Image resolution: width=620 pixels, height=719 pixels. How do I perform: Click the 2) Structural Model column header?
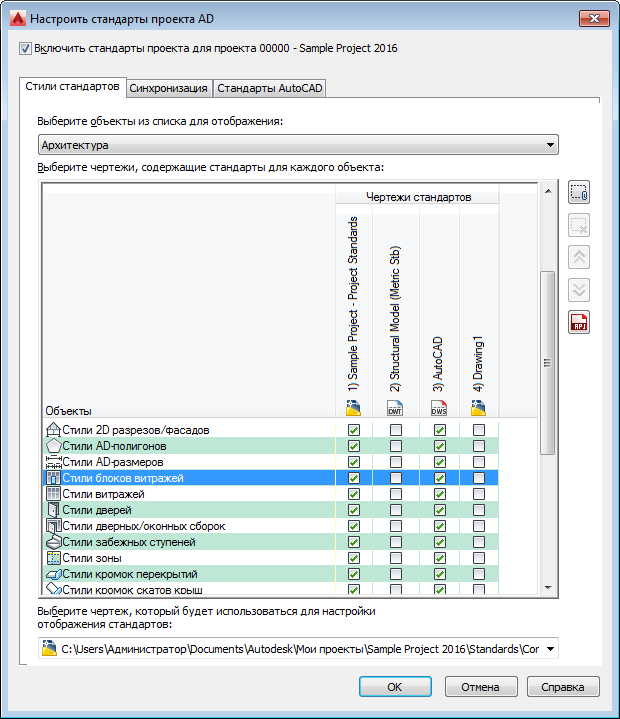click(395, 319)
